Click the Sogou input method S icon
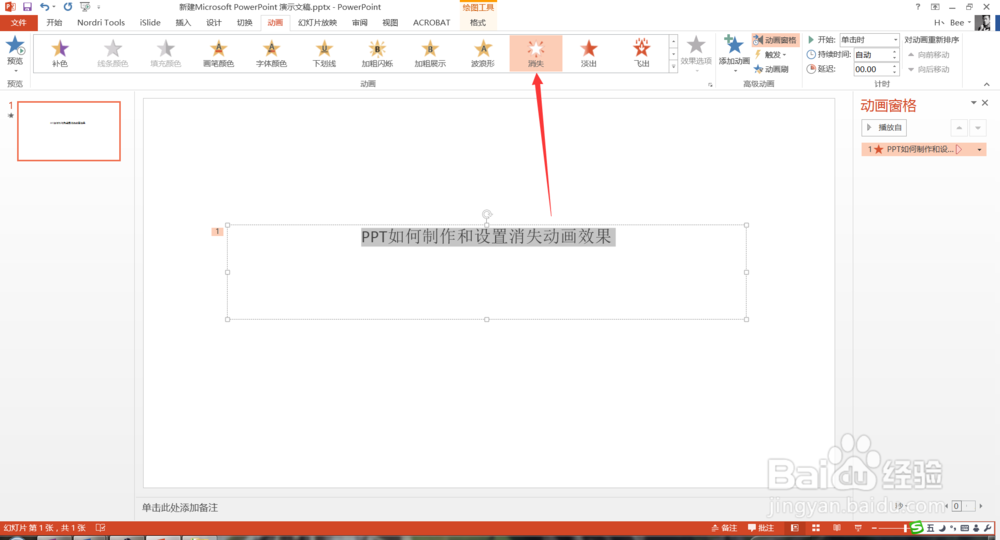The height and width of the screenshot is (540, 1000). coord(916,527)
